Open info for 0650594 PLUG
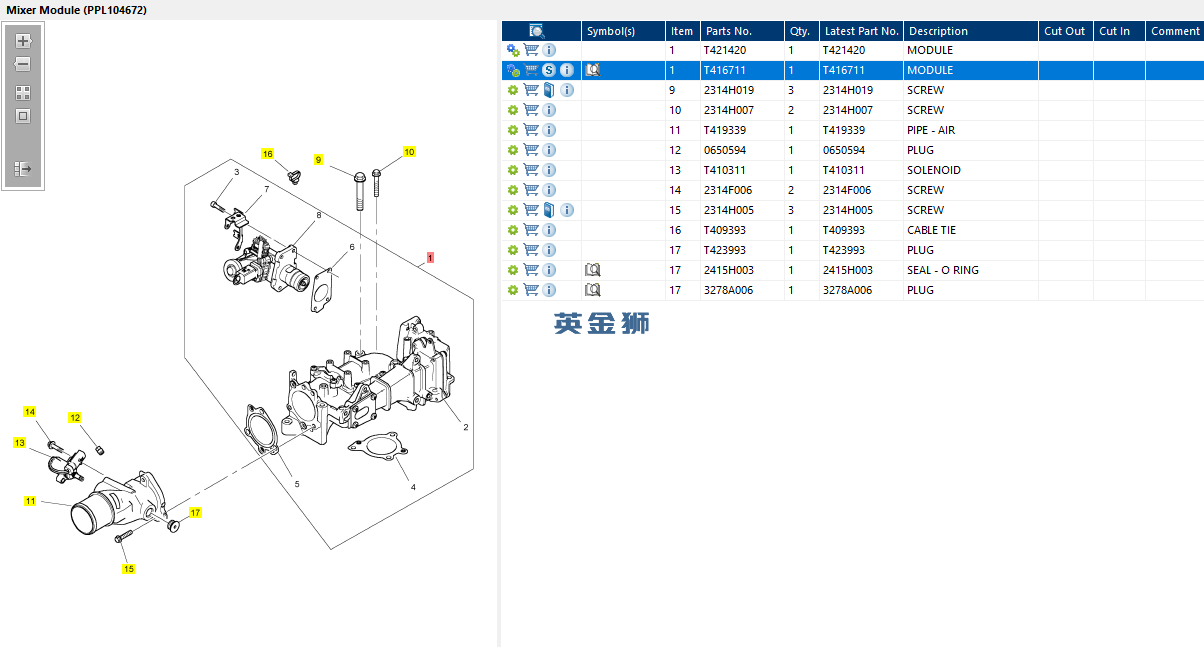The width and height of the screenshot is (1204, 647). pyautogui.click(x=549, y=150)
